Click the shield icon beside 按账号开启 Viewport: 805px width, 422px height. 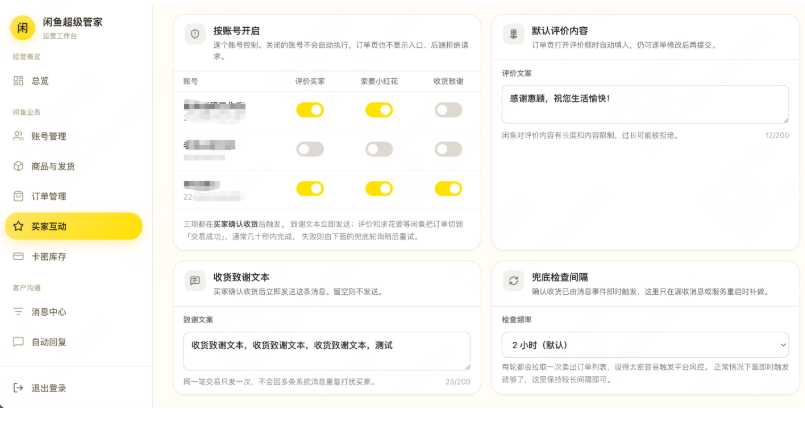click(195, 34)
